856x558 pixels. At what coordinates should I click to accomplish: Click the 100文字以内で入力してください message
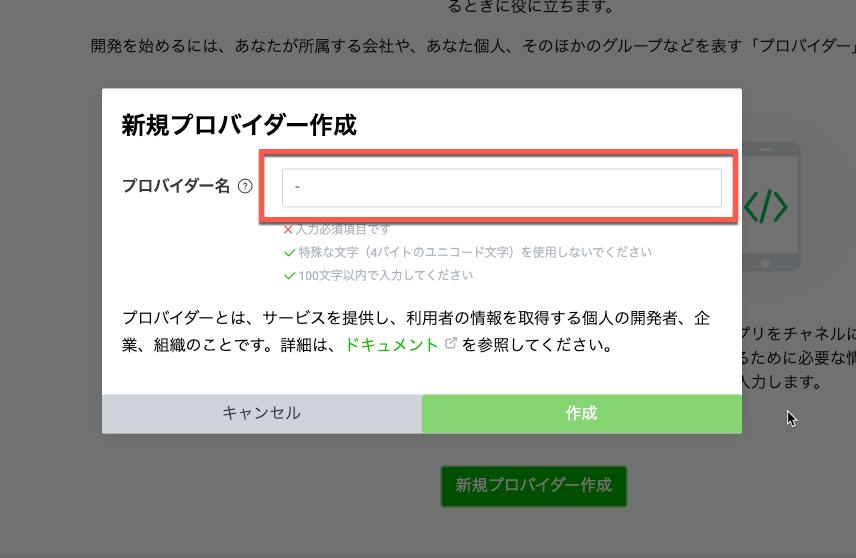(385, 275)
